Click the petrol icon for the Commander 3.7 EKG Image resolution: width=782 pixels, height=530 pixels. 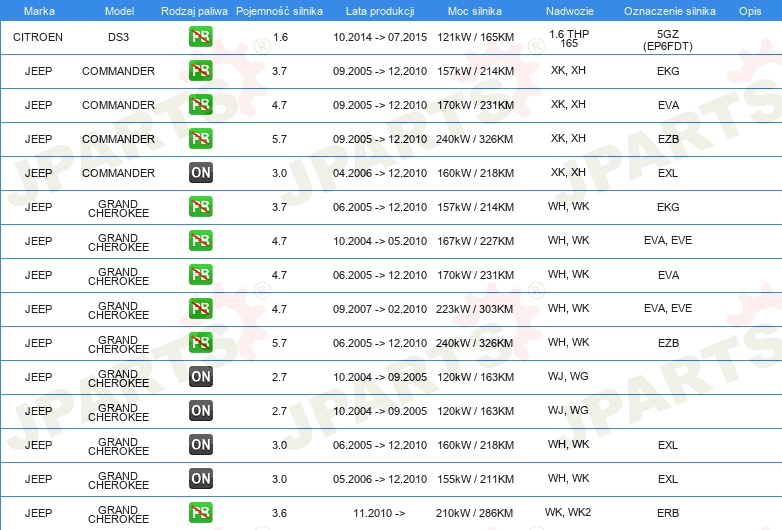pyautogui.click(x=200, y=71)
